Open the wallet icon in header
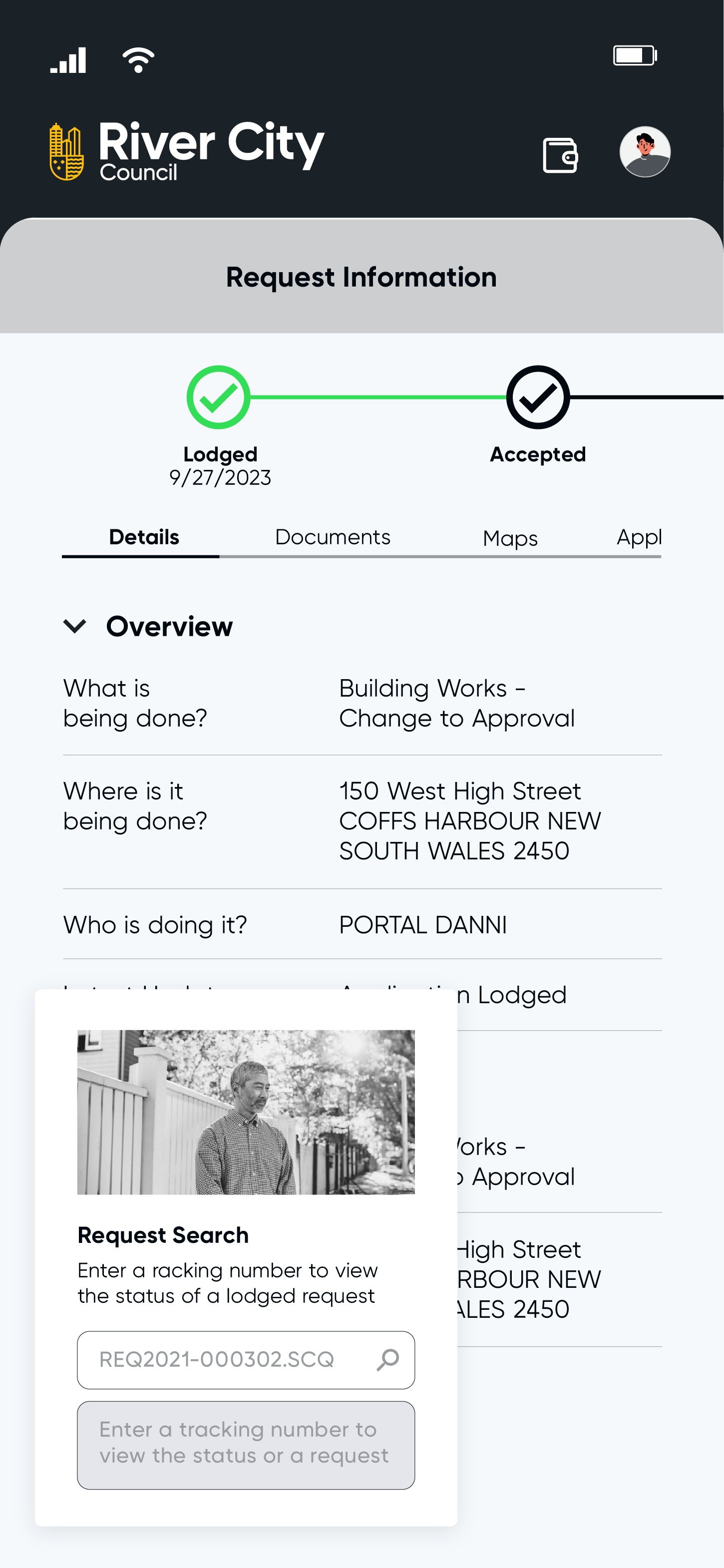This screenshot has width=724, height=1568. tap(560, 155)
